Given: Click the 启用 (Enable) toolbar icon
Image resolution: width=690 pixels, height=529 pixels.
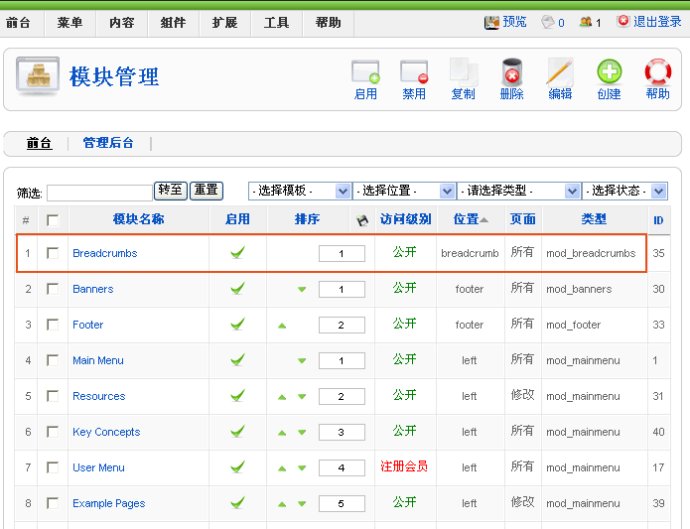Looking at the screenshot, I should [365, 73].
